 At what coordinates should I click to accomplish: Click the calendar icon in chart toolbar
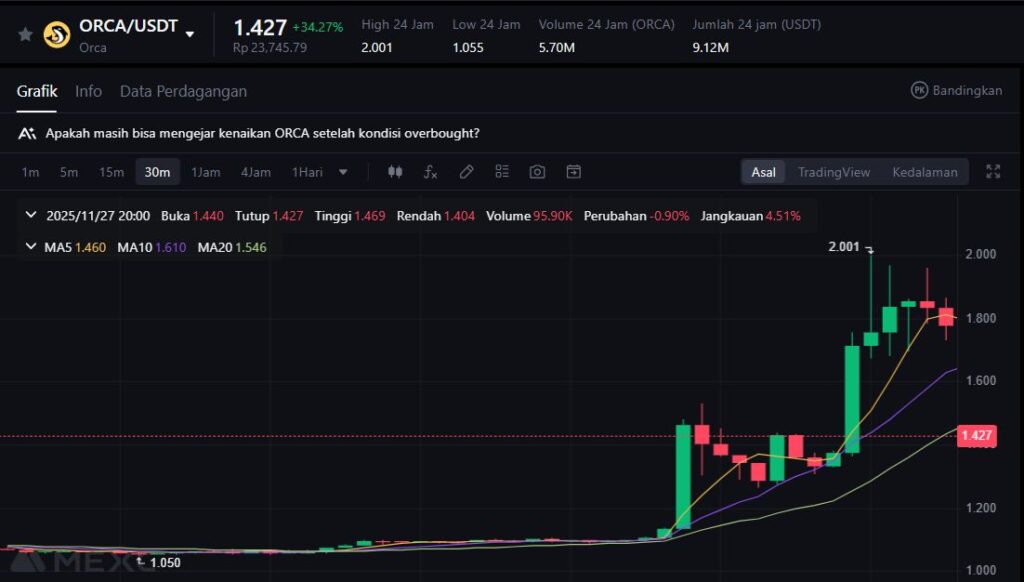pos(573,172)
